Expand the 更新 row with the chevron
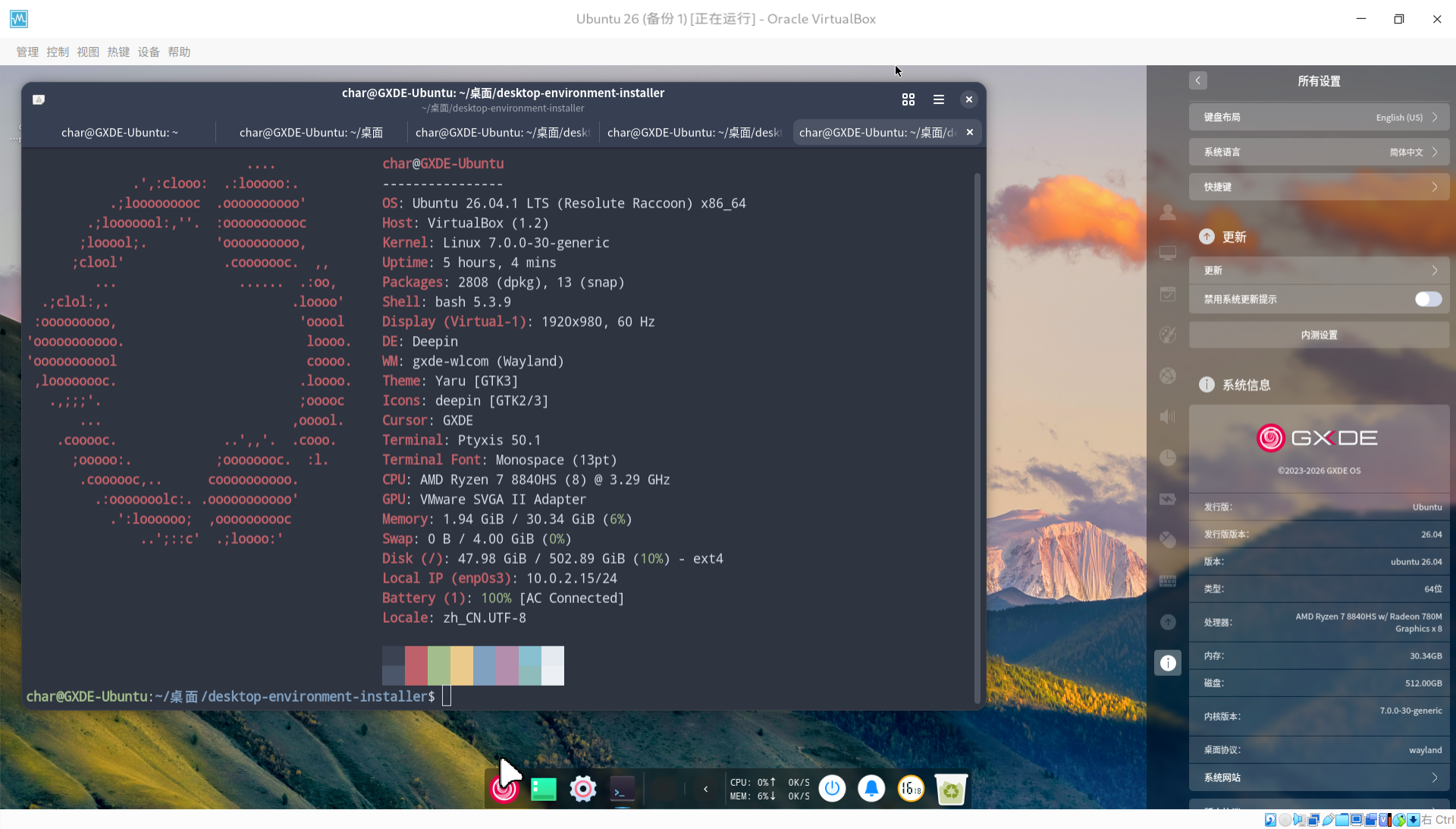 (x=1319, y=270)
